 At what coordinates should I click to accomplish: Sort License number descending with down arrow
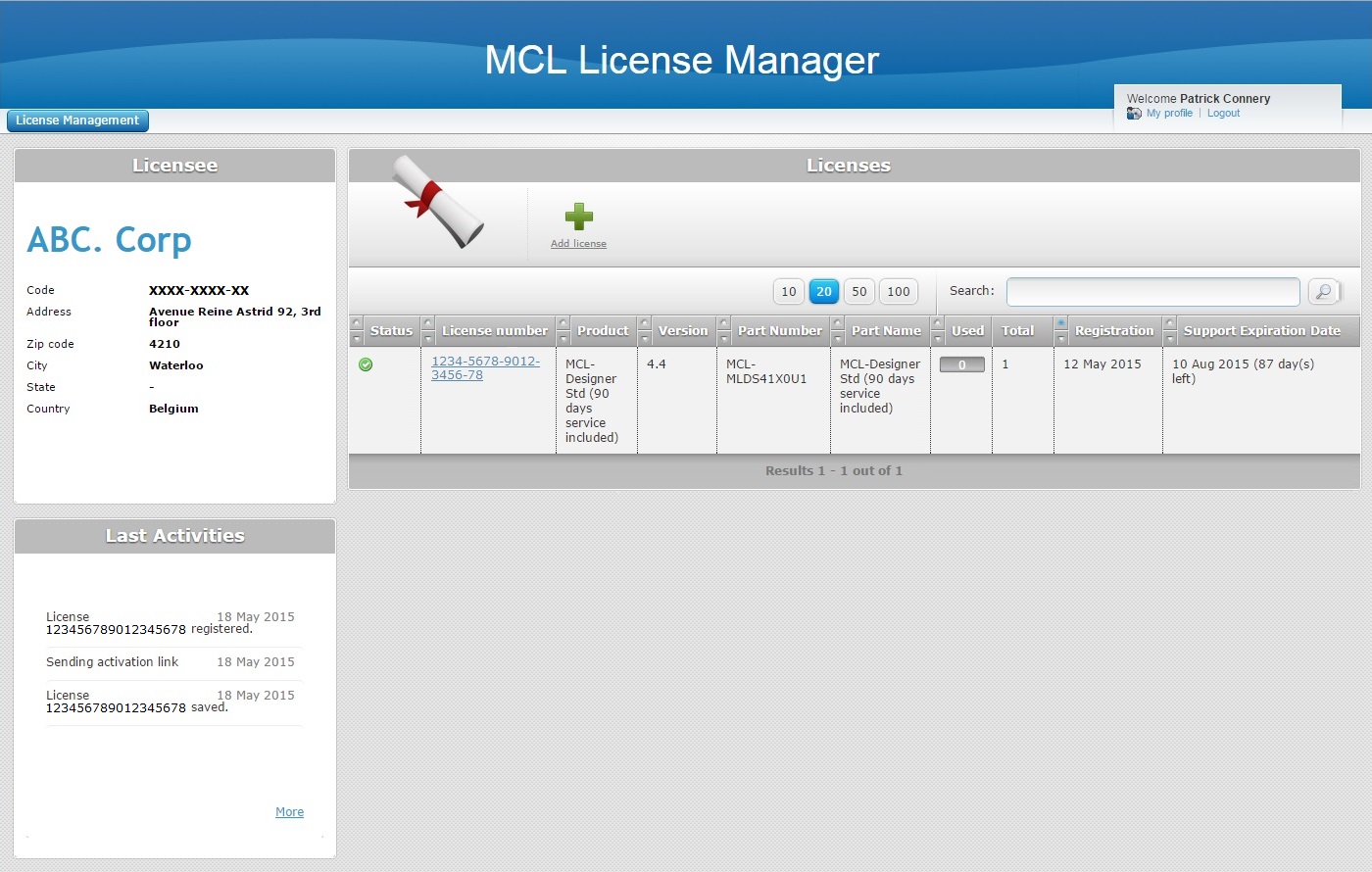tap(428, 339)
